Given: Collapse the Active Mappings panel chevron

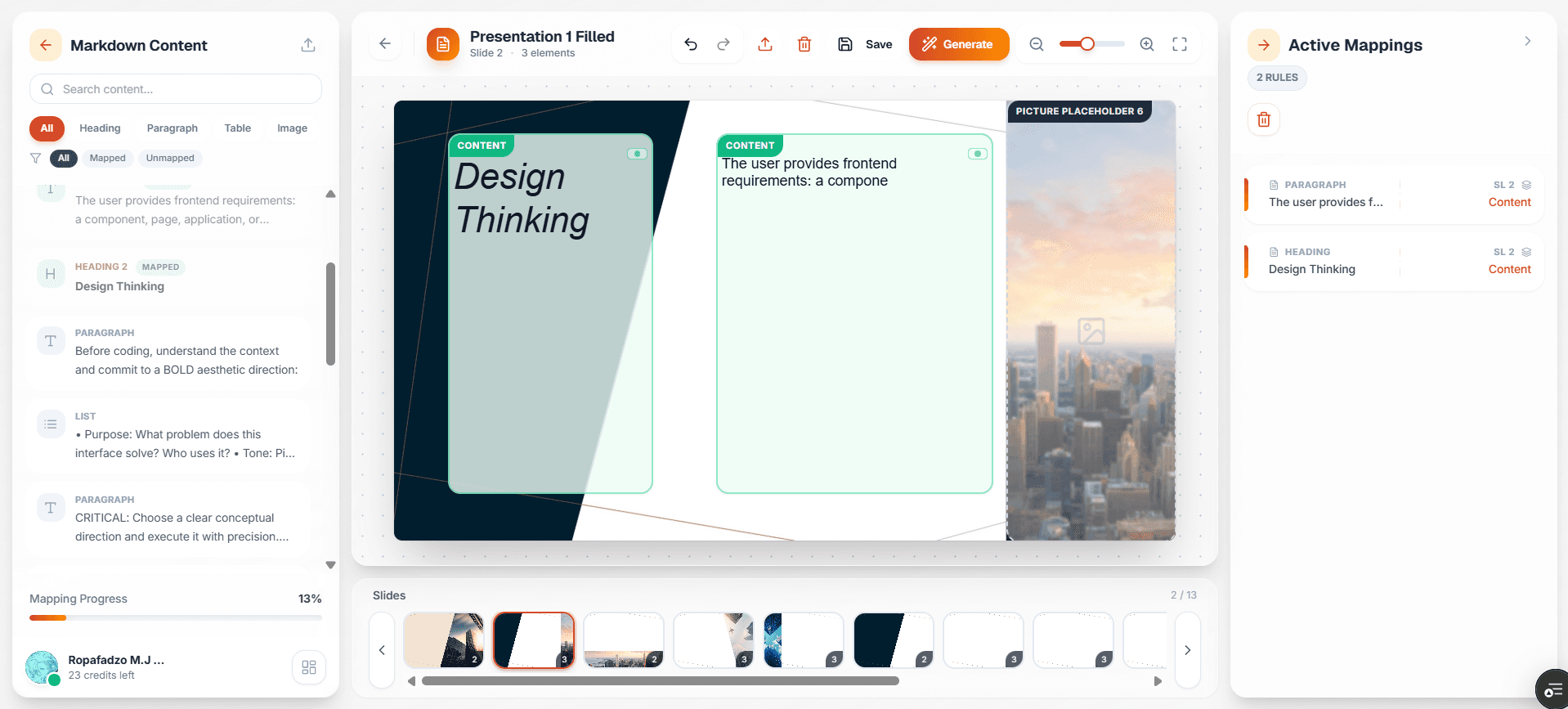Looking at the screenshot, I should click(1528, 41).
